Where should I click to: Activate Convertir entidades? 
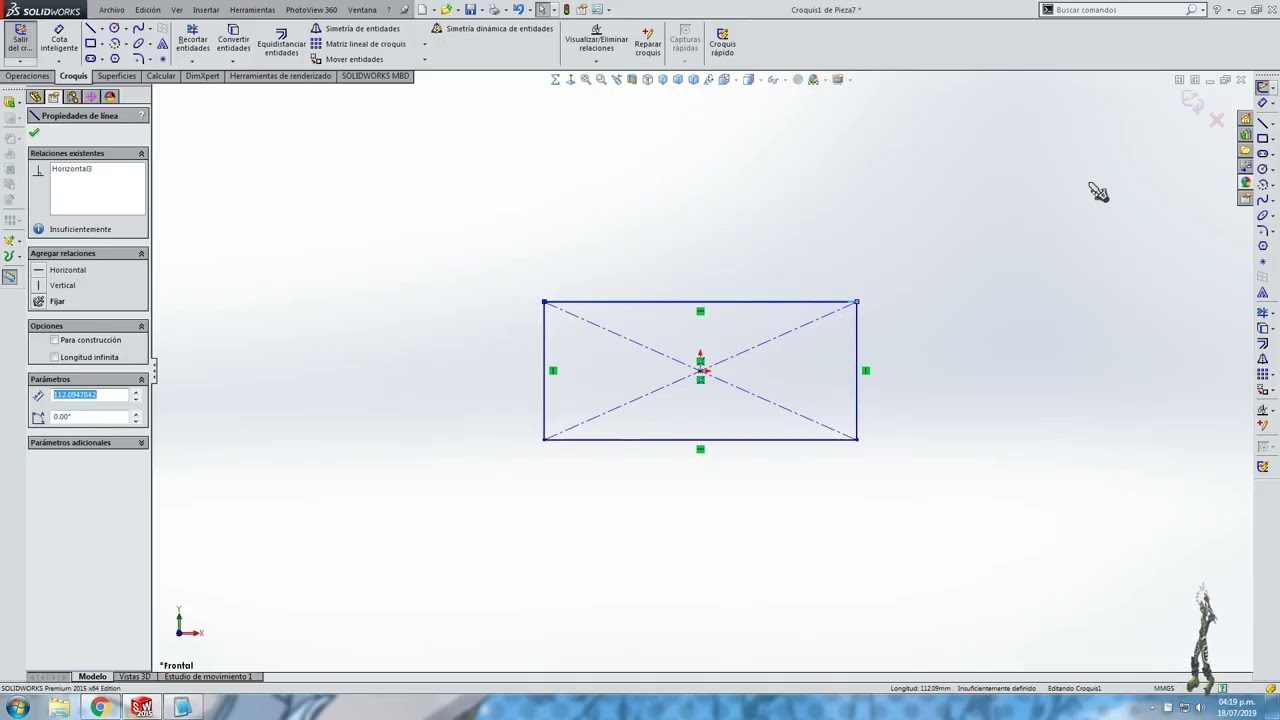pyautogui.click(x=233, y=38)
